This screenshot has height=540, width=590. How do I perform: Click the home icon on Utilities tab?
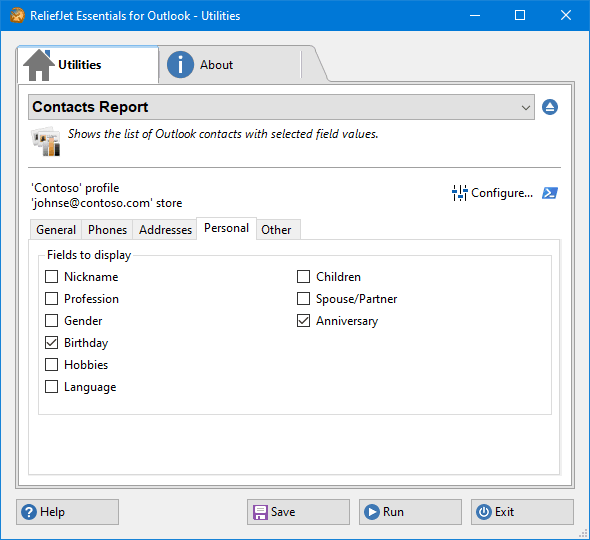point(39,65)
